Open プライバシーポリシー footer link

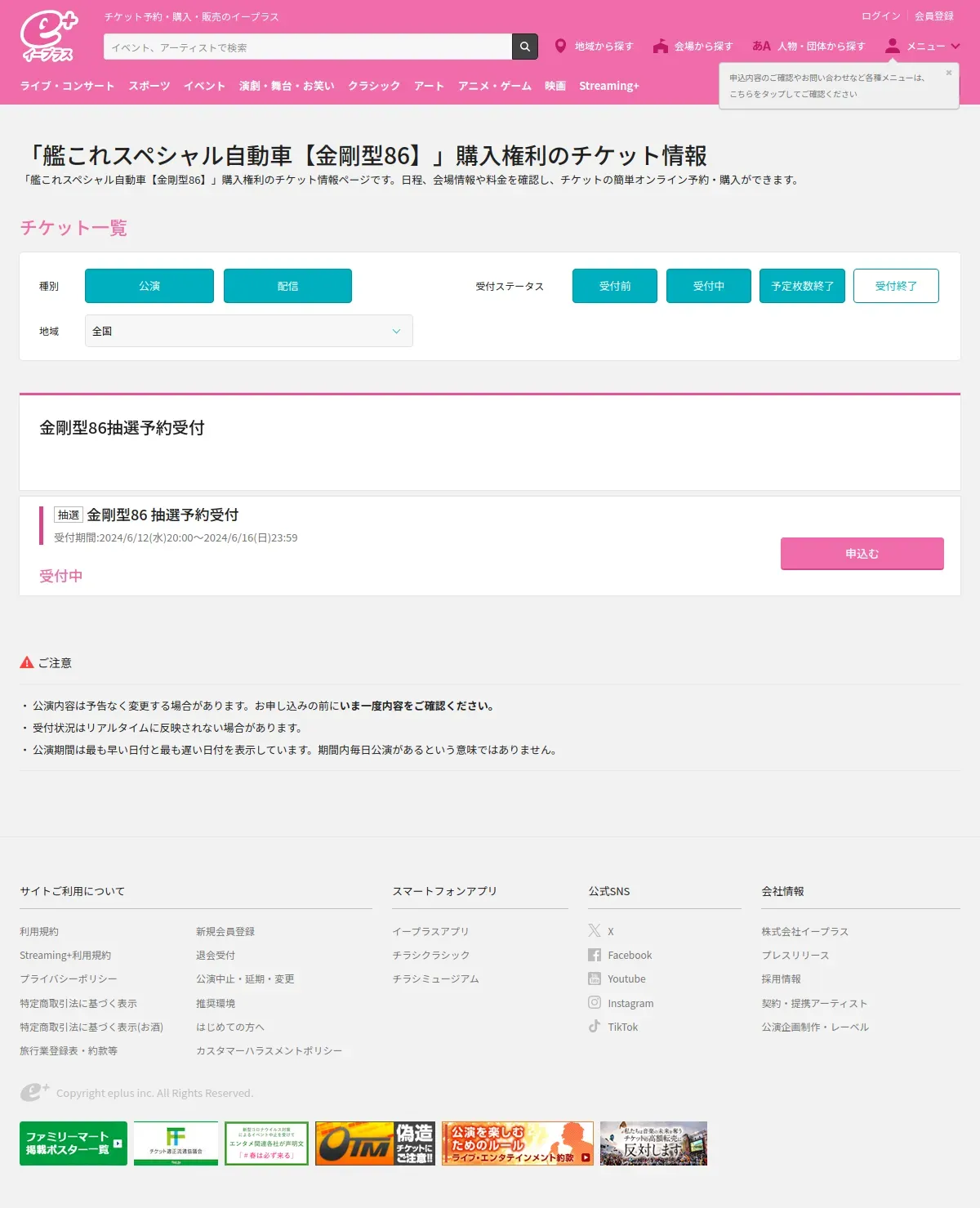(x=69, y=978)
